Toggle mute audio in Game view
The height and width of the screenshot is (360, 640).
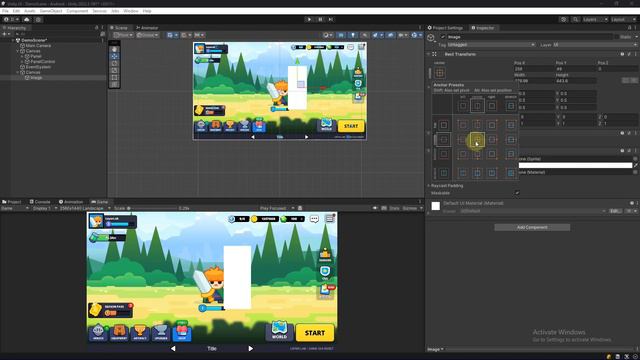pyautogui.click(x=375, y=208)
